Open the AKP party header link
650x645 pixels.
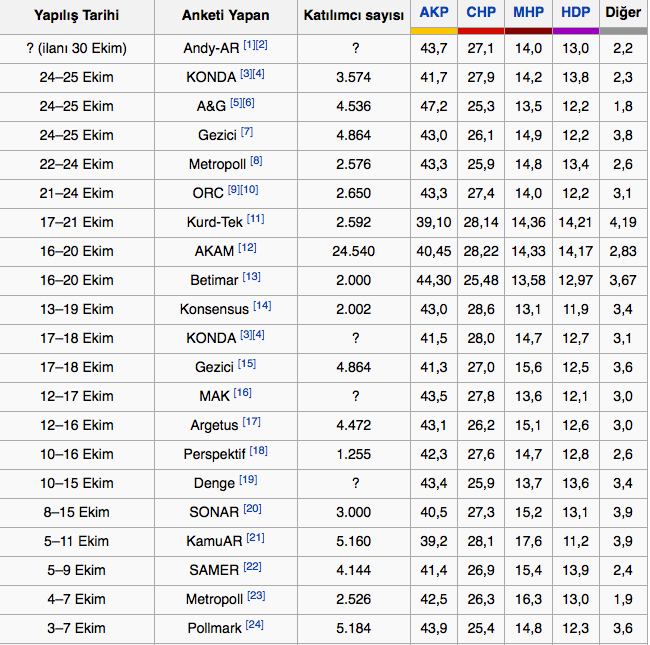click(434, 13)
